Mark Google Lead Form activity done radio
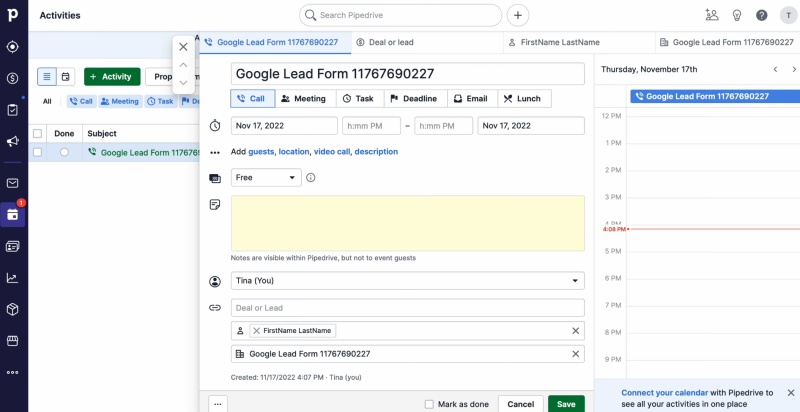The height and width of the screenshot is (412, 800). point(64,152)
